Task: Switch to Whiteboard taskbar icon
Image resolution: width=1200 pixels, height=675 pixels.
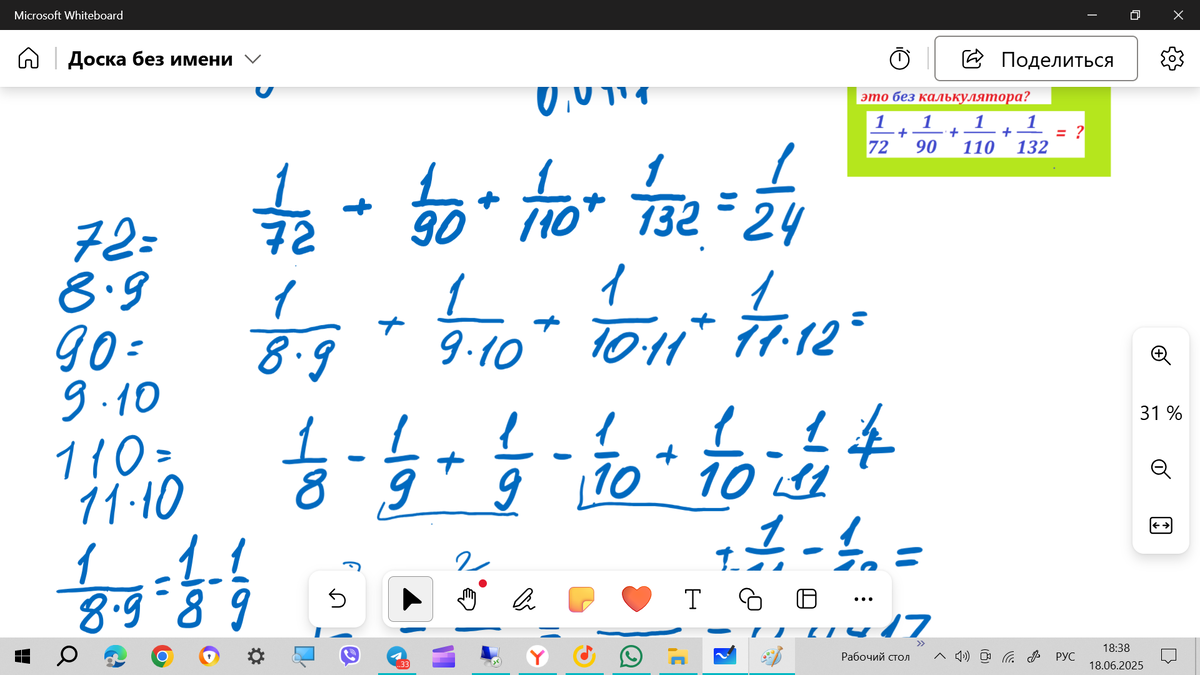Action: click(x=724, y=656)
